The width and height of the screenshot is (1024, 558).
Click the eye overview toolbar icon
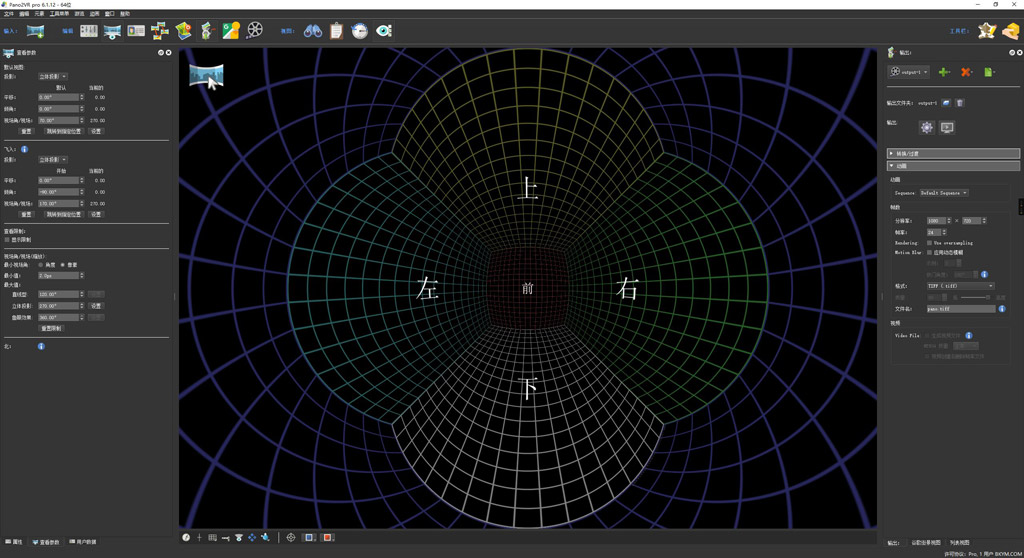tap(384, 31)
